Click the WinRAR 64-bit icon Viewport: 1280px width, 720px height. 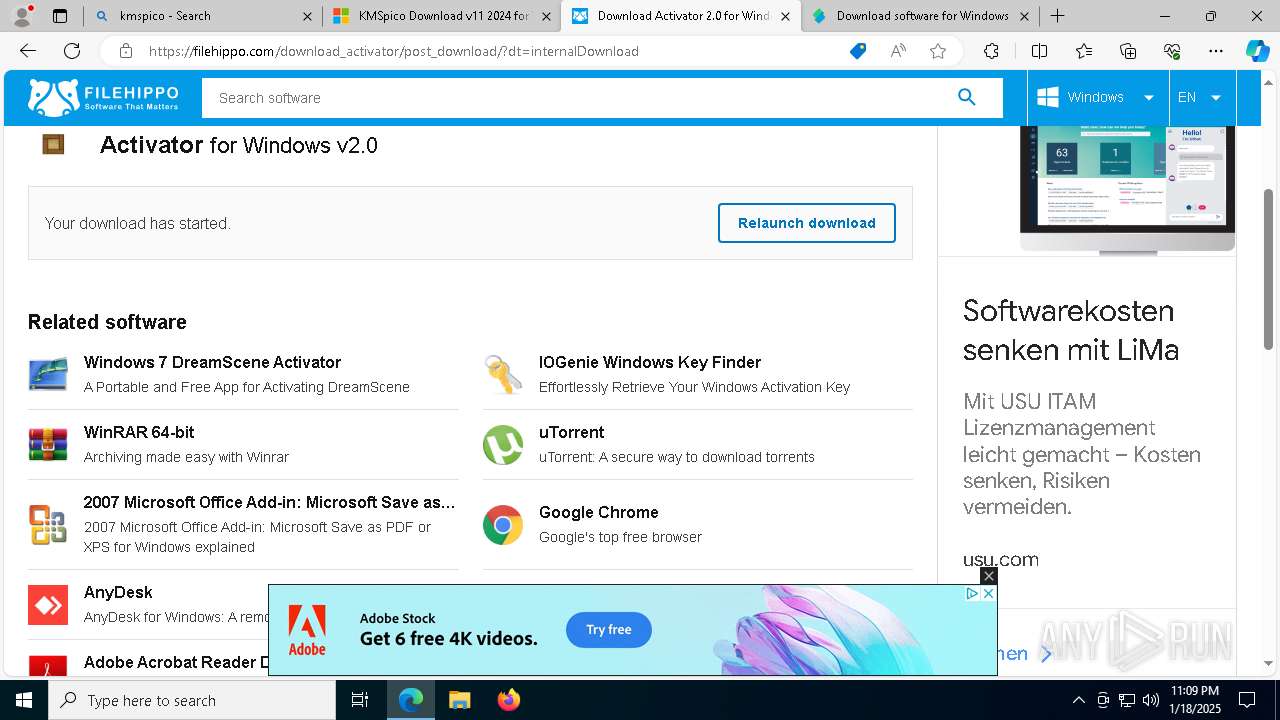point(48,444)
